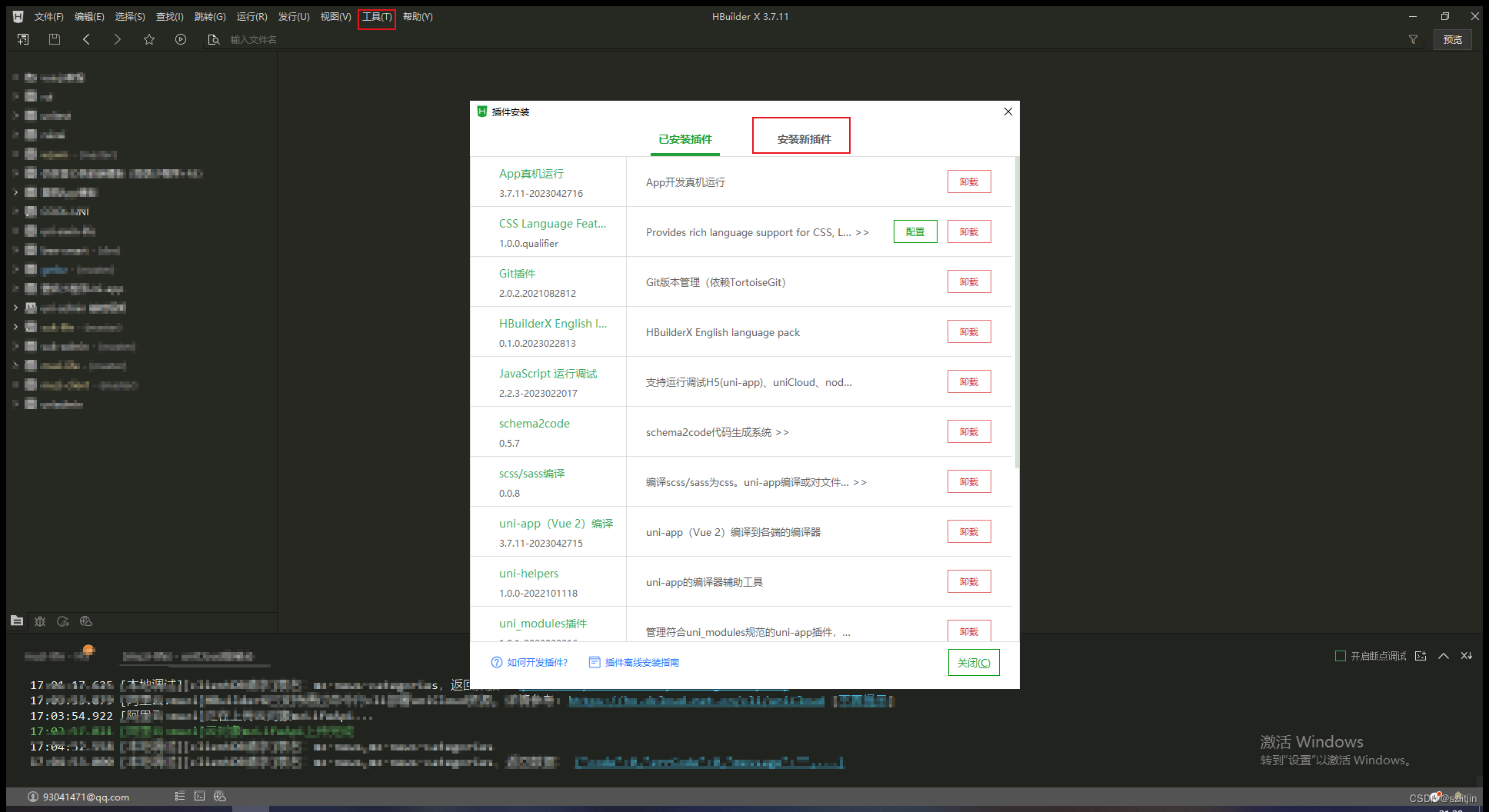Click the uniCloud icon in sidebar bottom

[86, 621]
